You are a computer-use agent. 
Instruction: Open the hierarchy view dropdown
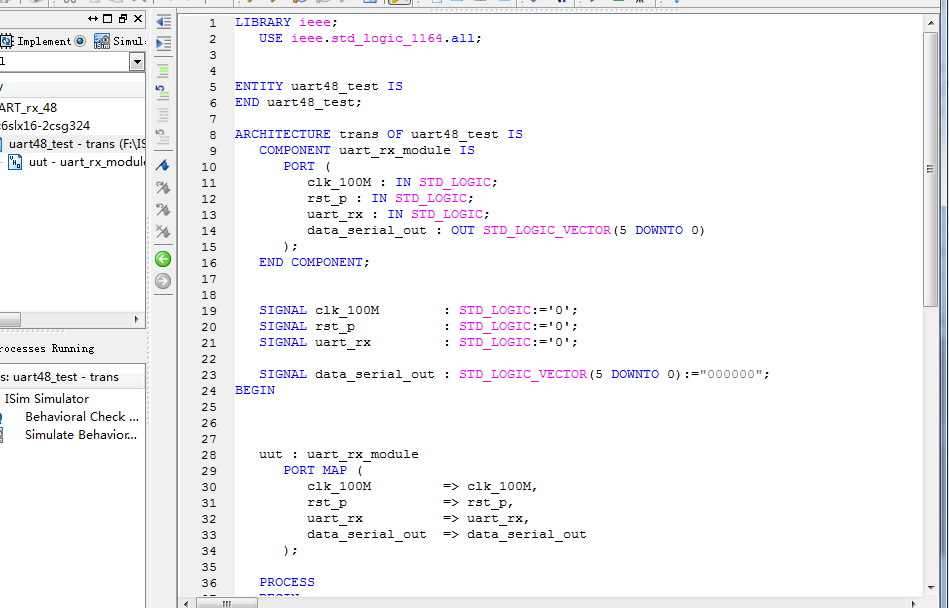137,62
